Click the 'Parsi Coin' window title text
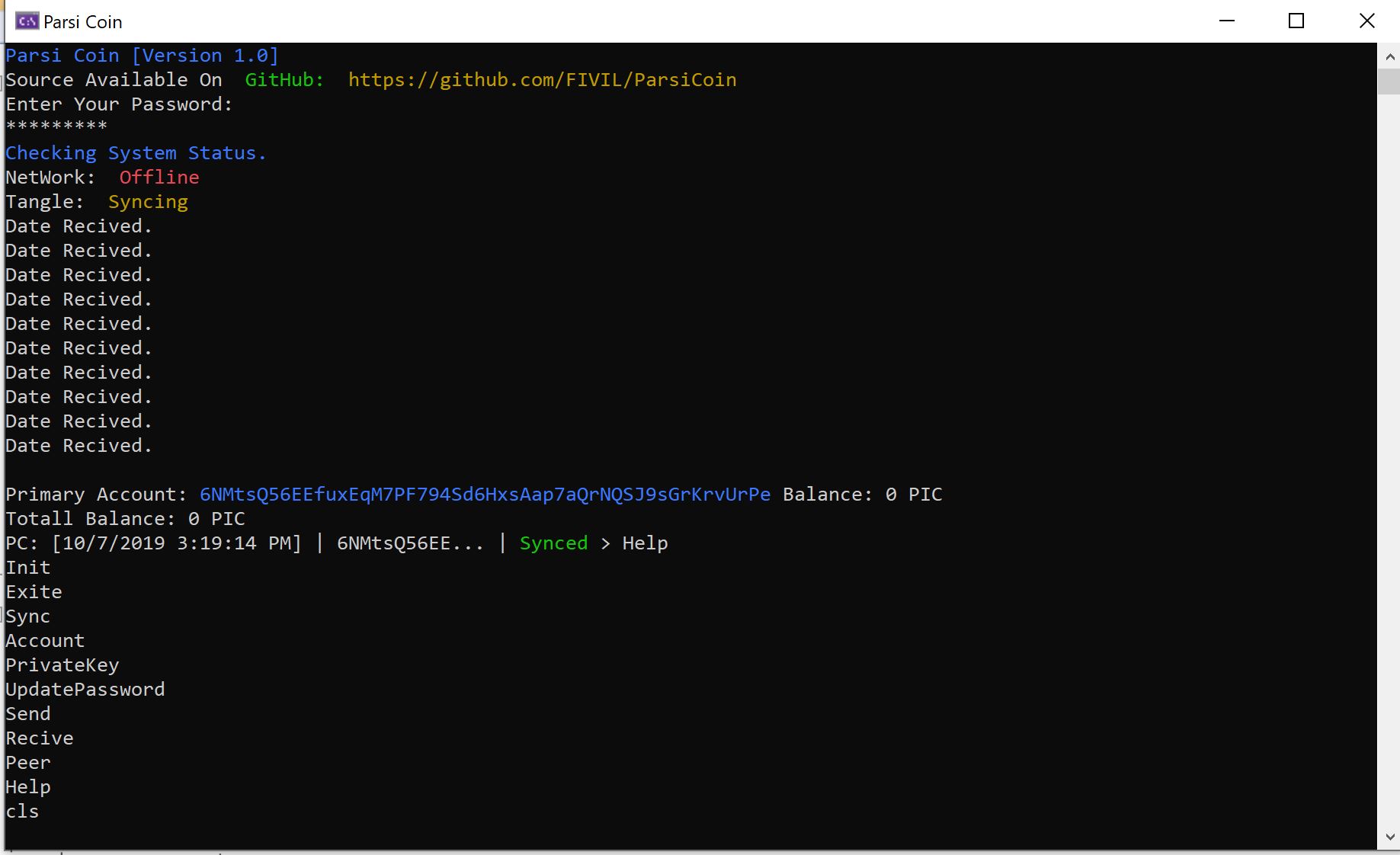This screenshot has width=1400, height=855. [x=83, y=22]
